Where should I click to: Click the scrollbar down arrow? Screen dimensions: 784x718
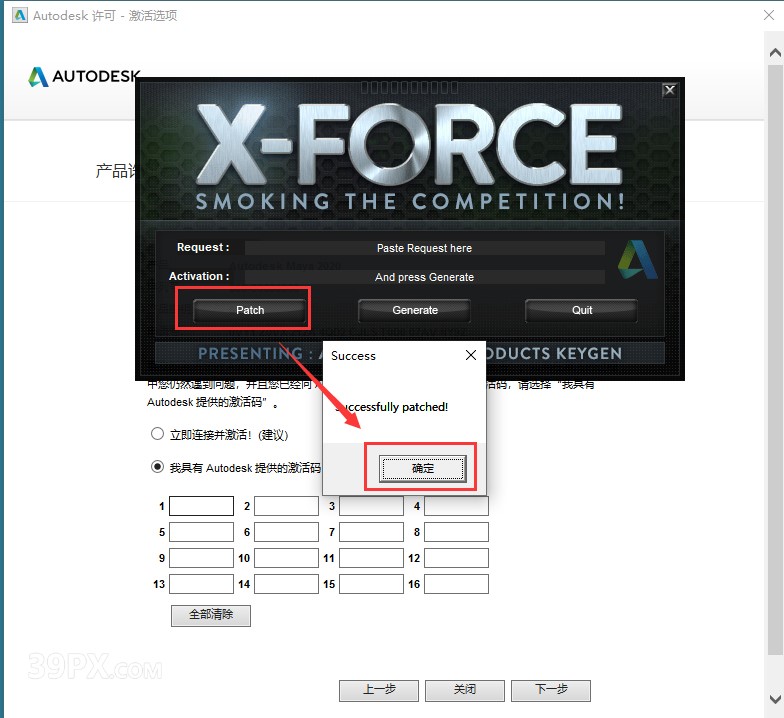pos(775,698)
